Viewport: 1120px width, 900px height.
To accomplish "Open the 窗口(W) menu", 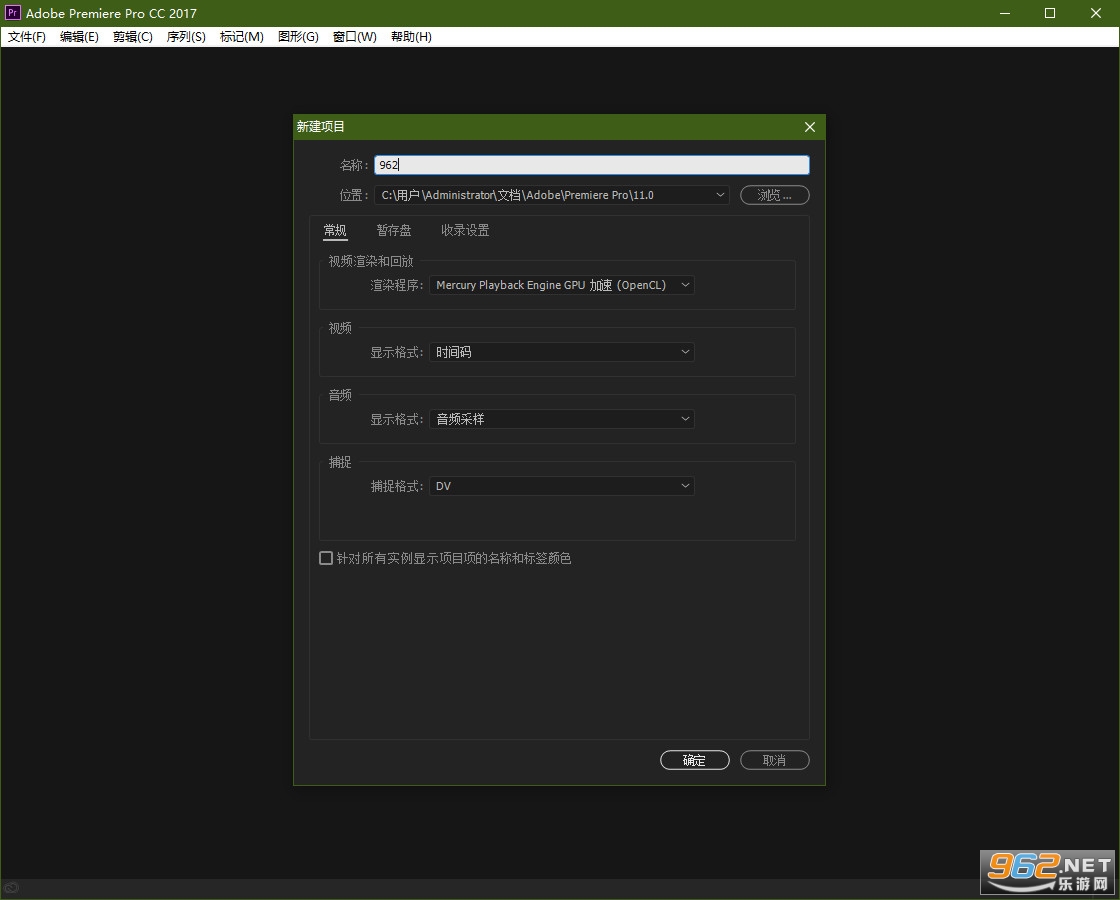I will 354,37.
